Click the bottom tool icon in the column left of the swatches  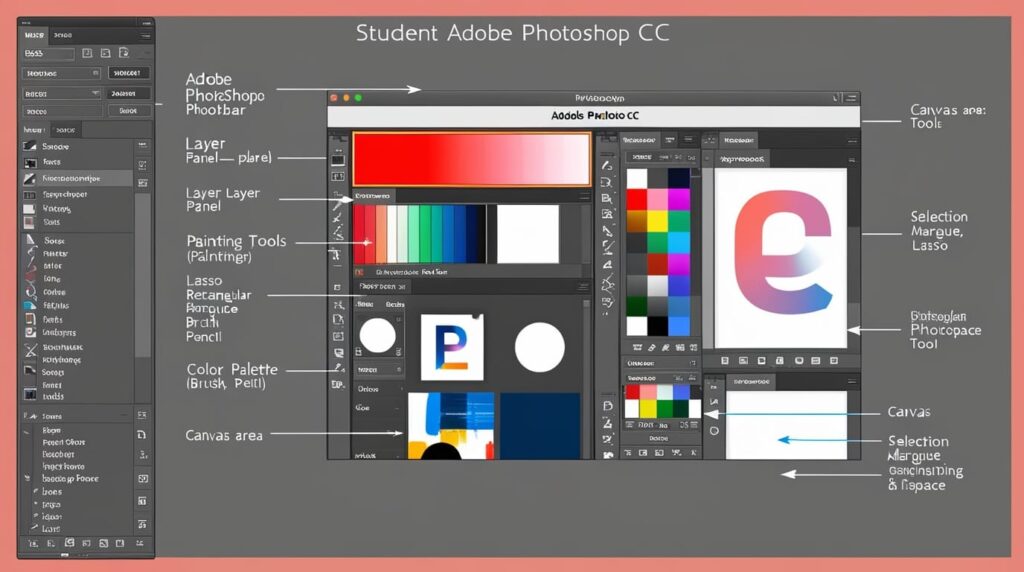point(608,454)
